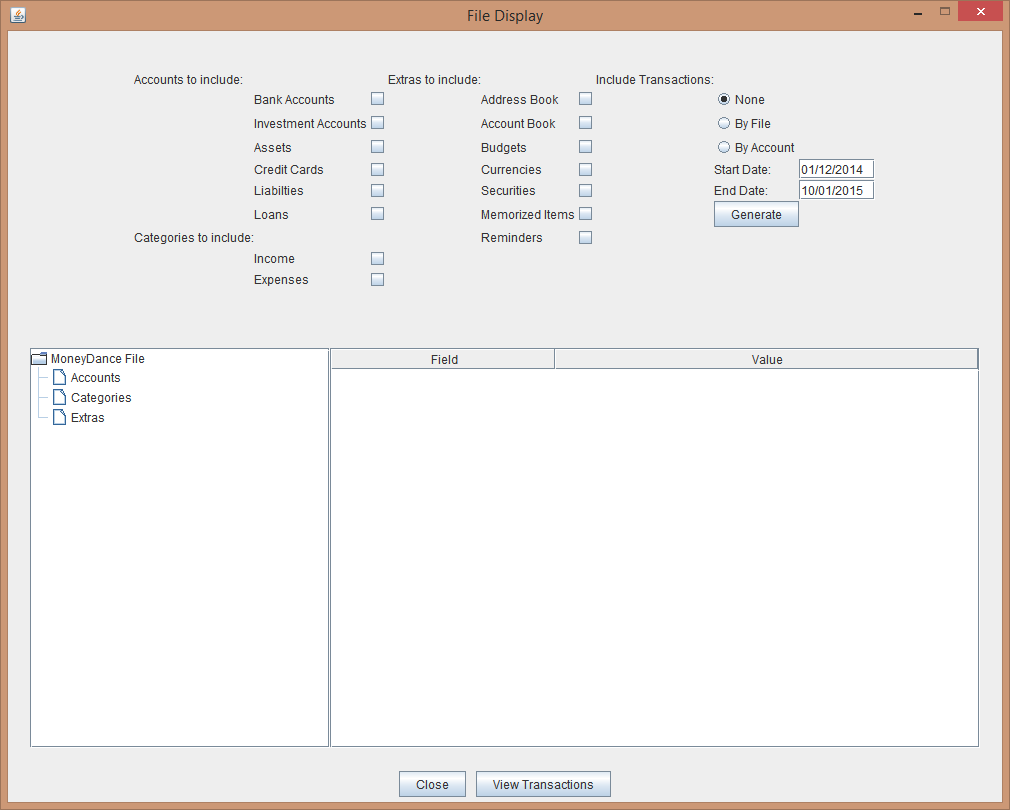The height and width of the screenshot is (810, 1010).
Task: Minimize the File Display window
Action: pos(918,13)
